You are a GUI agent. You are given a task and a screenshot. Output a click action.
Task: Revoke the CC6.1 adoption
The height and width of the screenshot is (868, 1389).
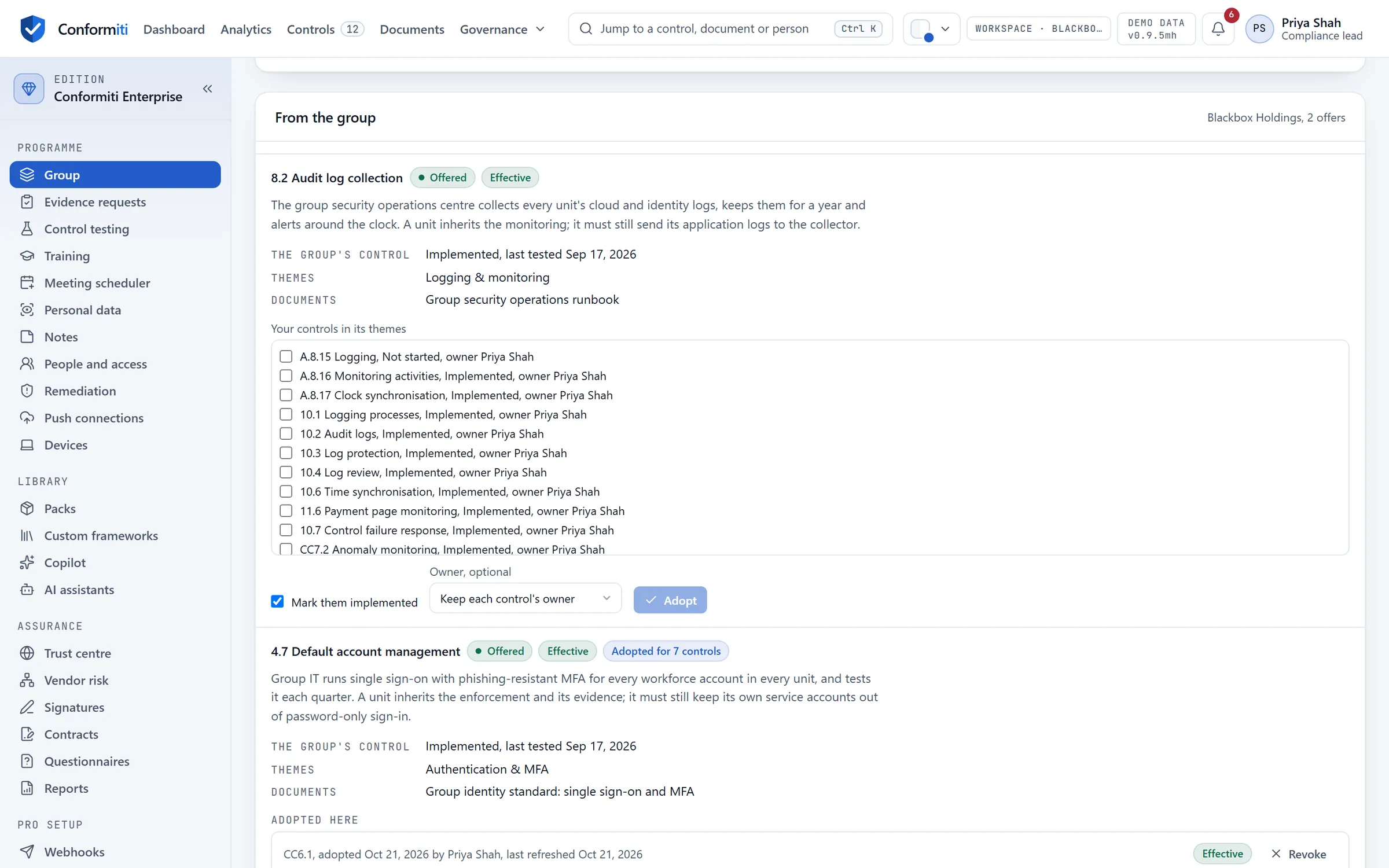(1299, 854)
